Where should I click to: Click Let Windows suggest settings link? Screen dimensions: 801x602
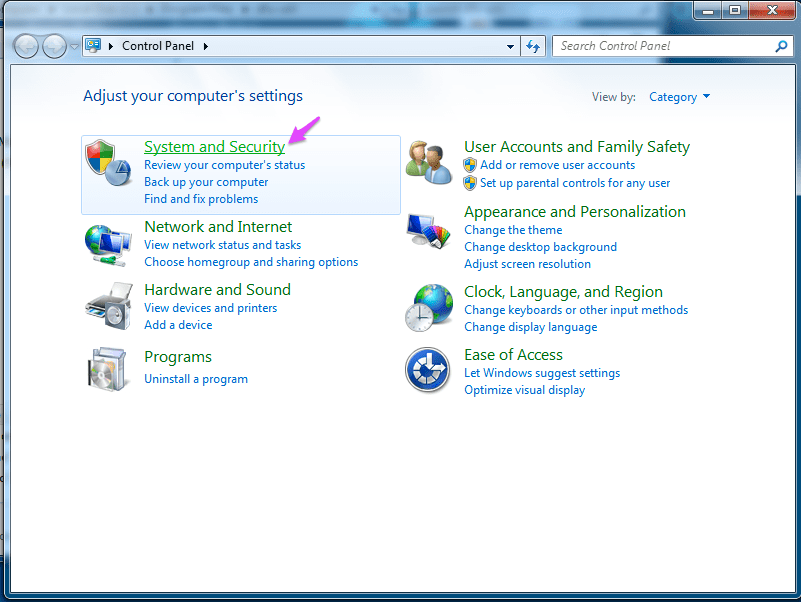[541, 373]
